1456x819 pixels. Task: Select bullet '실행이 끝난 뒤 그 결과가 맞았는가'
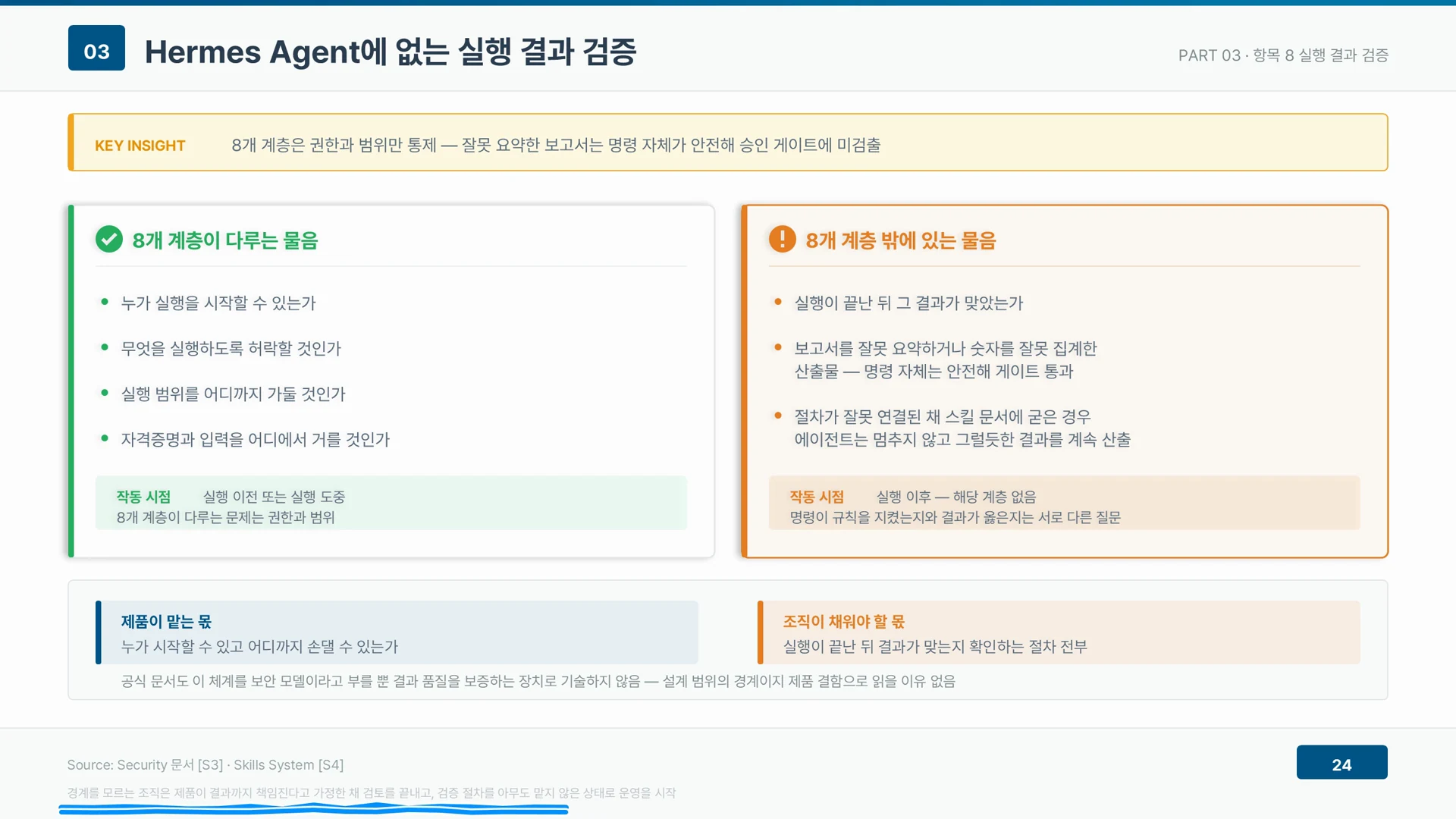[x=908, y=303]
